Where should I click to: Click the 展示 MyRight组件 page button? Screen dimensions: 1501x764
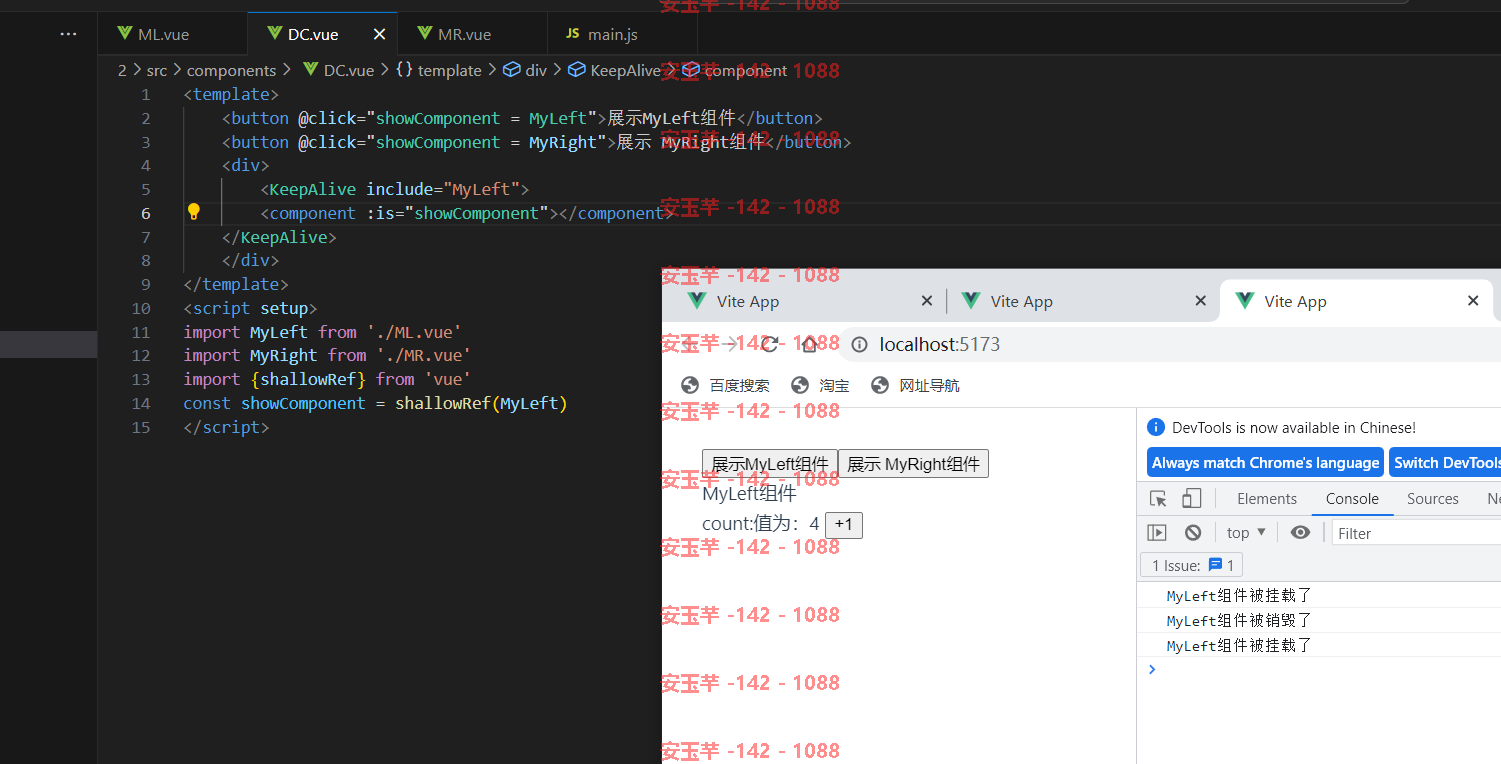point(913,464)
